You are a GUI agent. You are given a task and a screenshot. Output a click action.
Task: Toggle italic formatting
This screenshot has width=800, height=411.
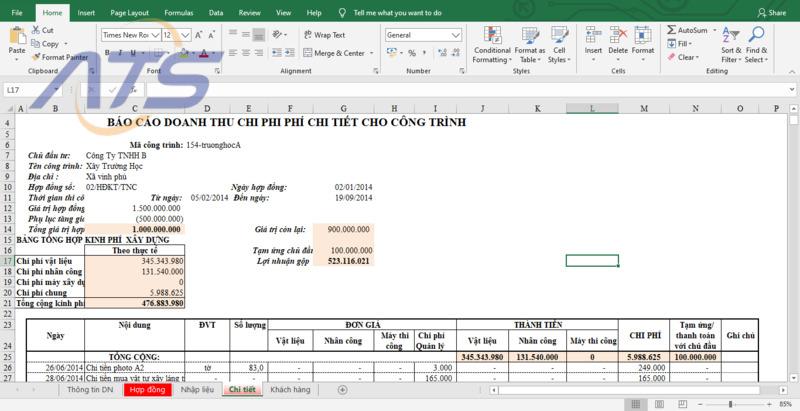pos(121,53)
